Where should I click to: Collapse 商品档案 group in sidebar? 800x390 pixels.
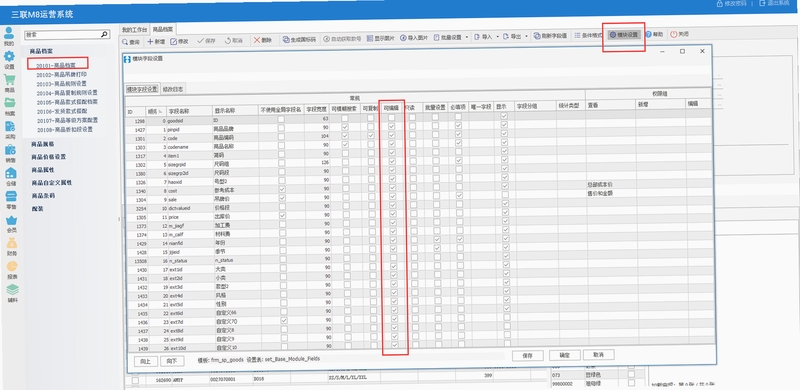click(41, 51)
